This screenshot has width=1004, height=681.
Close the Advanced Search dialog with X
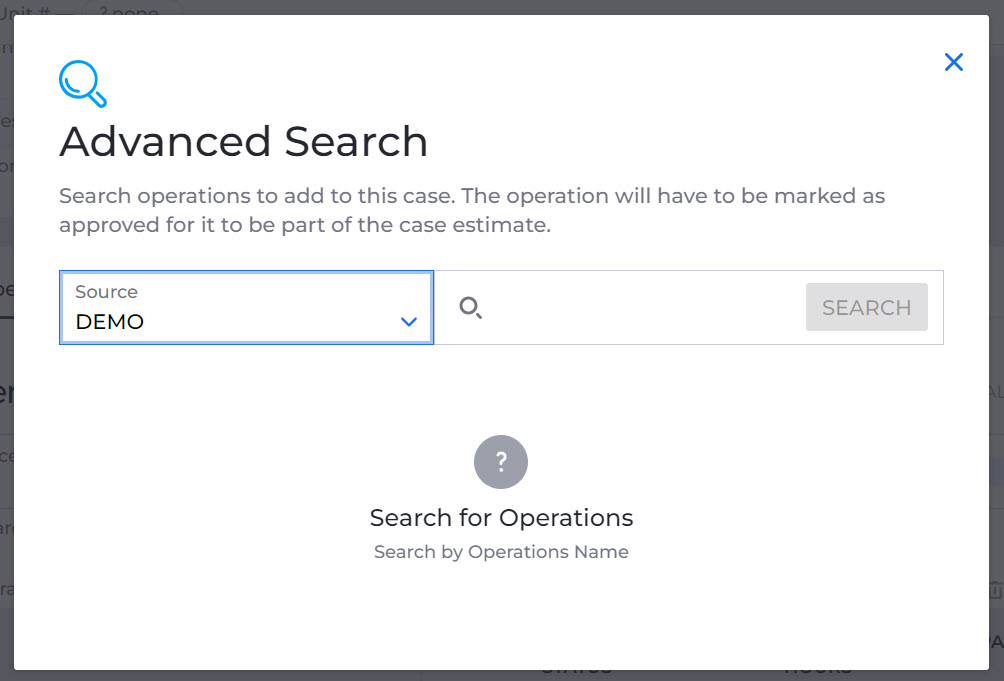(x=953, y=62)
